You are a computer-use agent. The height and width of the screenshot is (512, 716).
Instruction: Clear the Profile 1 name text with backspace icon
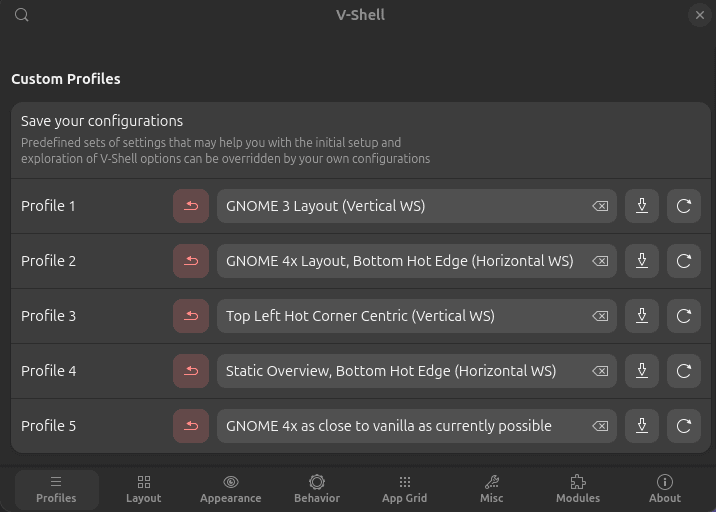coord(600,206)
